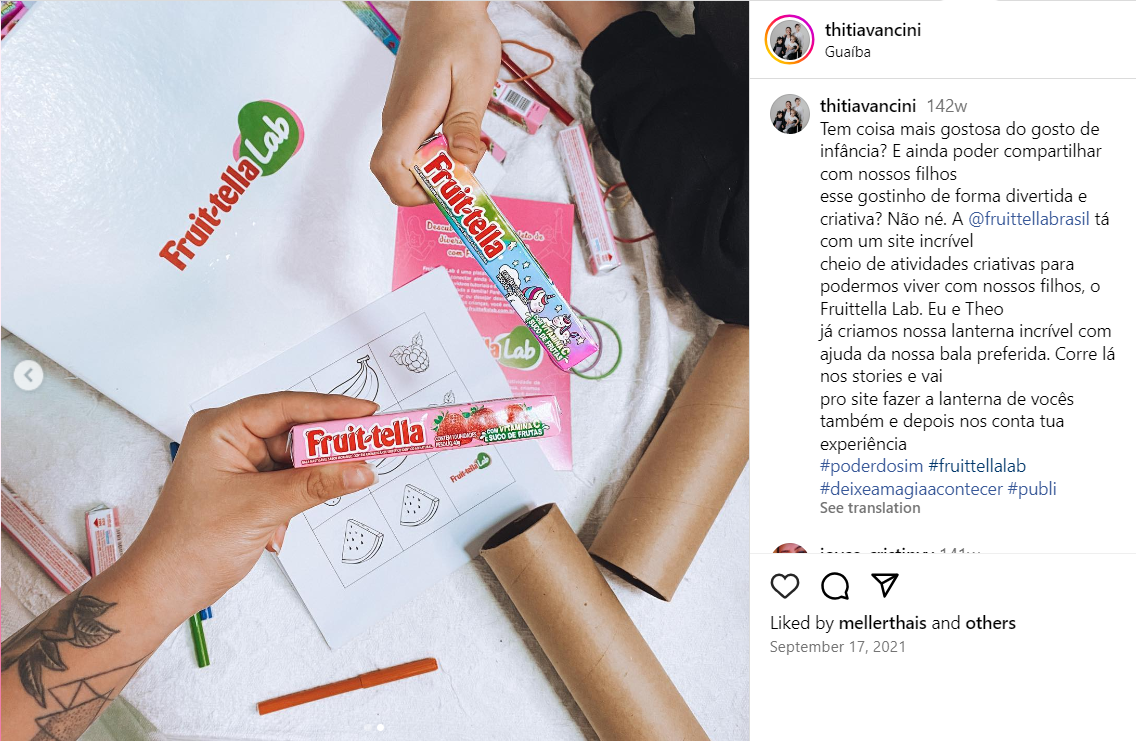
Task: Click the Fruit-tella post photo
Action: (375, 371)
